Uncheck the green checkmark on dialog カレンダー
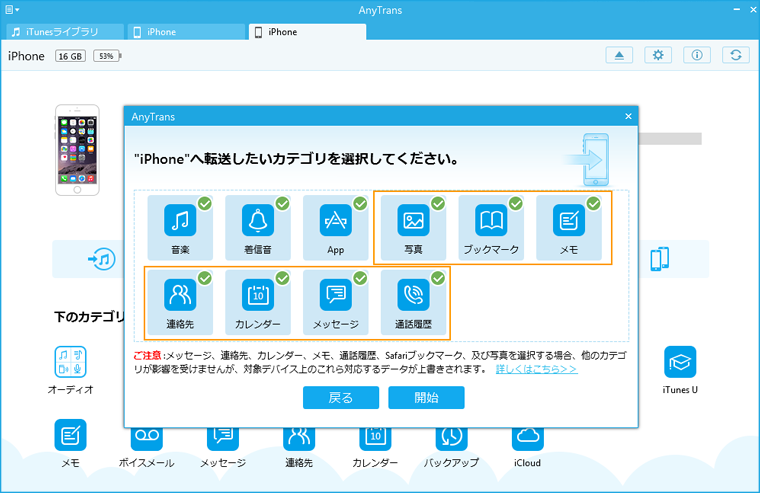Screen dimensions: 760x493 pos(283,278)
